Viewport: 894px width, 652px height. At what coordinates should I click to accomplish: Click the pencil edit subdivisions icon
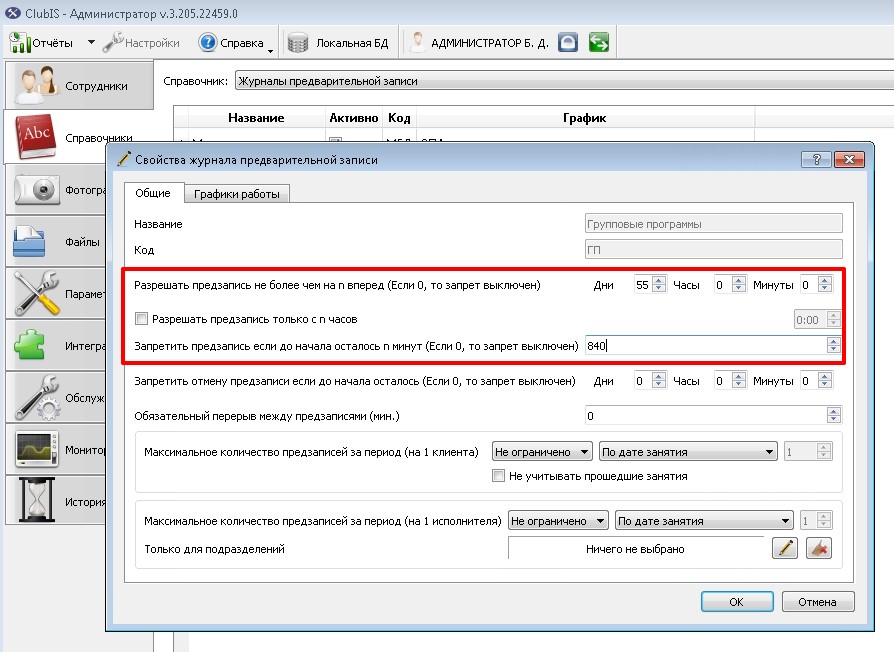tap(785, 549)
